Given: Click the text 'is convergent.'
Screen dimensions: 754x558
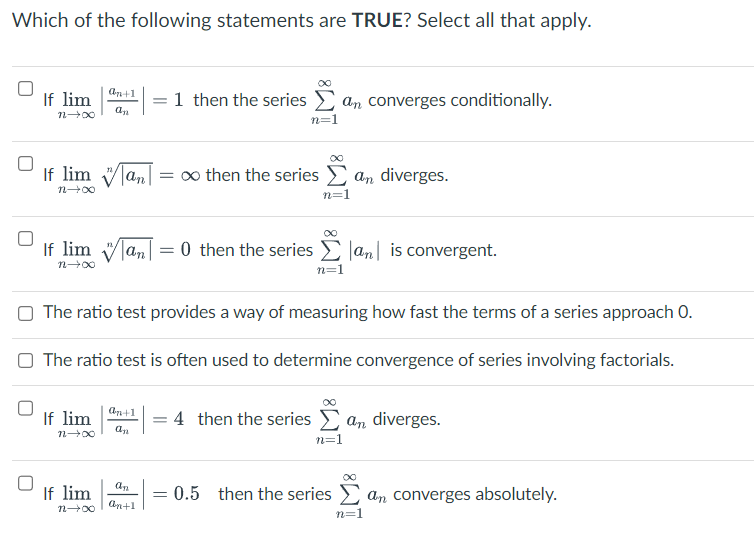Looking at the screenshot, I should click(x=443, y=250).
